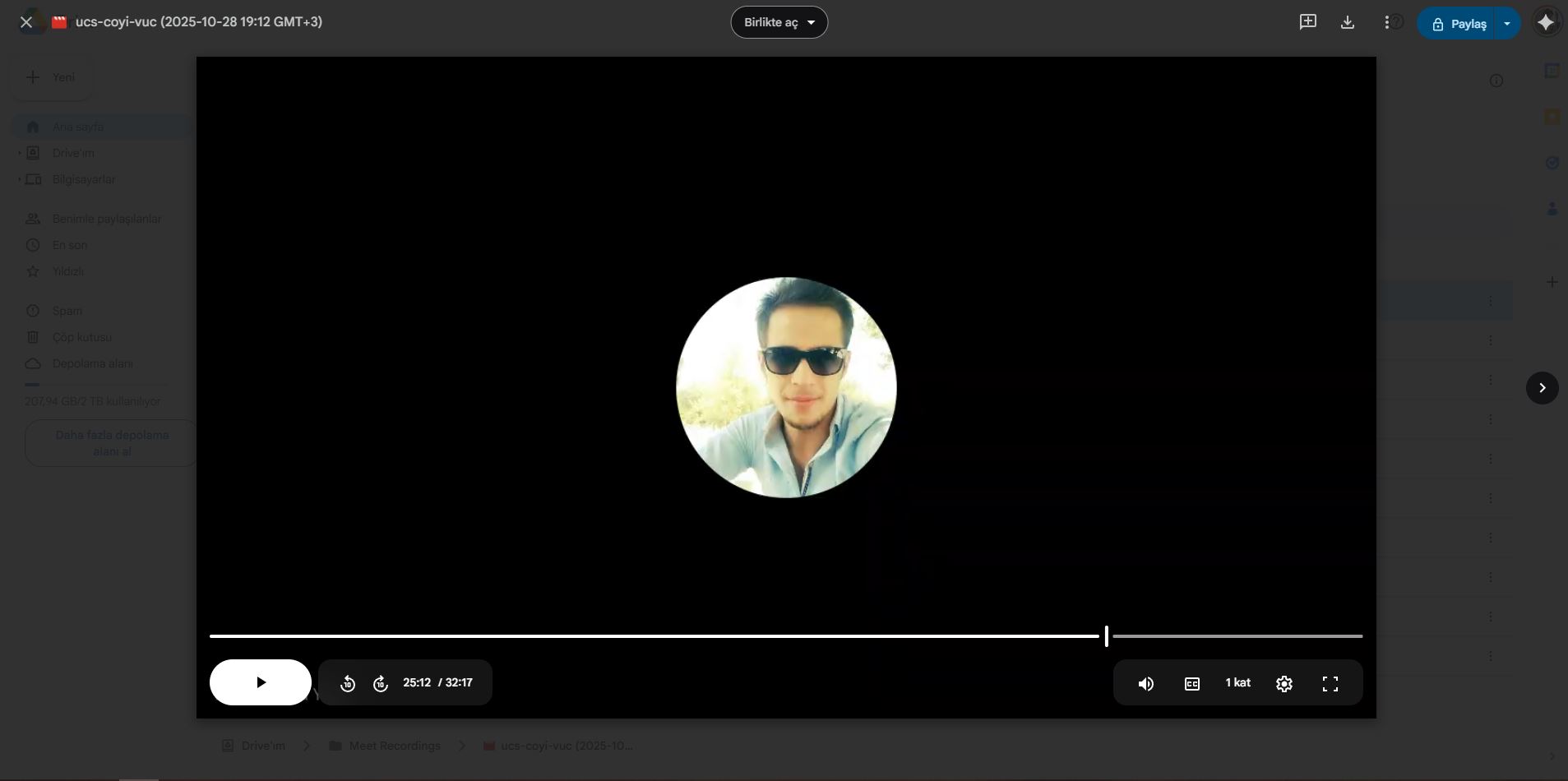Skip forward 10 seconds
The width and height of the screenshot is (1568, 781).
pyautogui.click(x=381, y=683)
